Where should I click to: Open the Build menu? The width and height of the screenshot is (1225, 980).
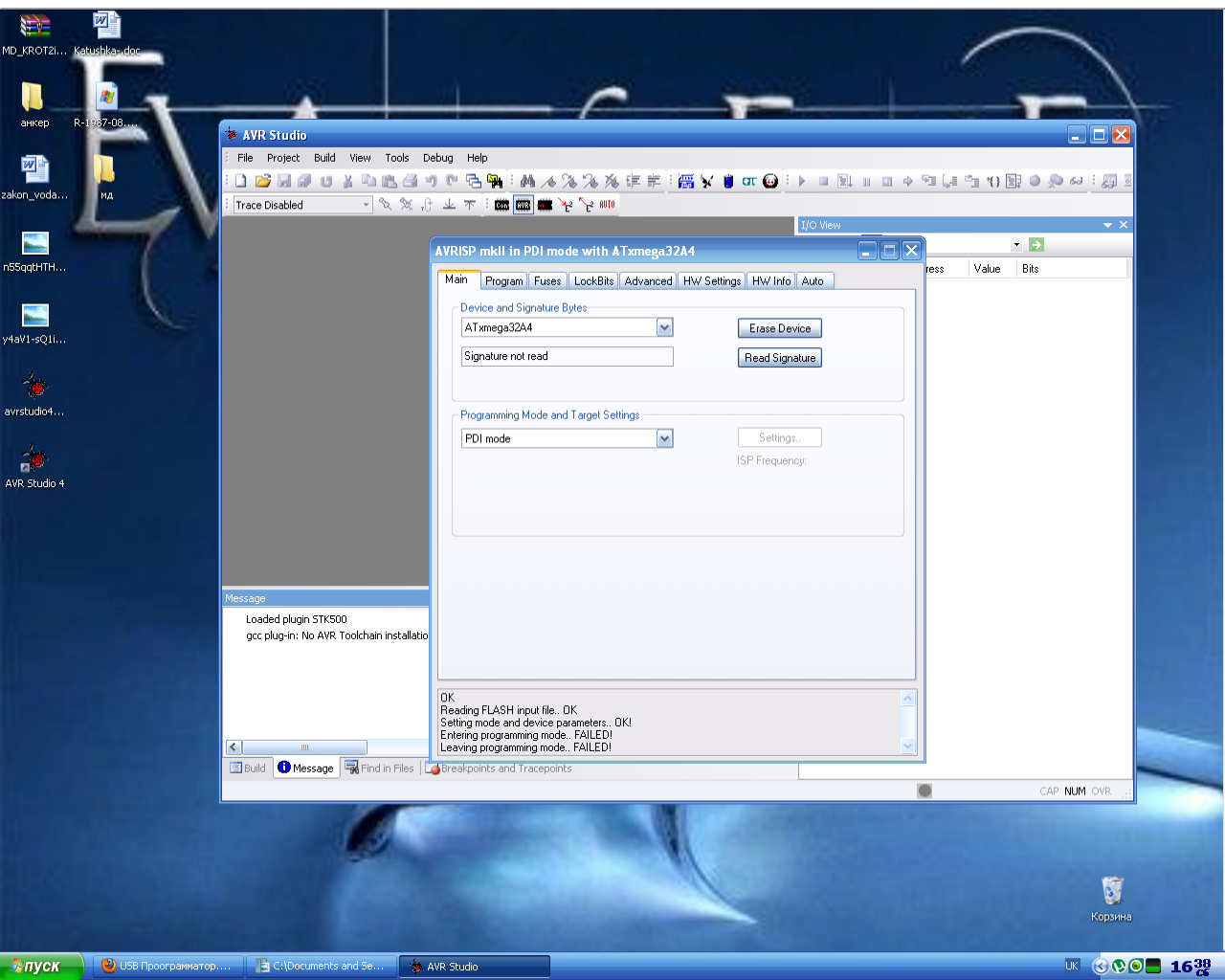tap(324, 158)
